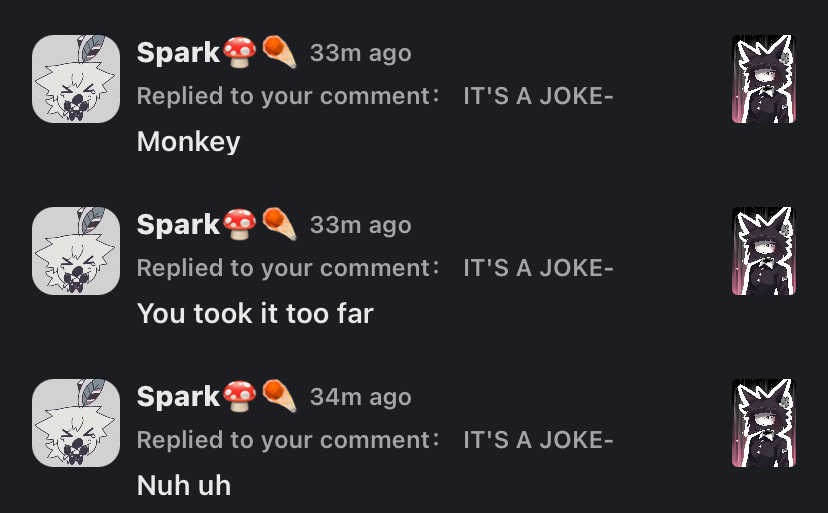Click the "33m ago" timestamp in the "Monkey" notification
Viewport: 828px width, 513px height.
click(x=360, y=53)
